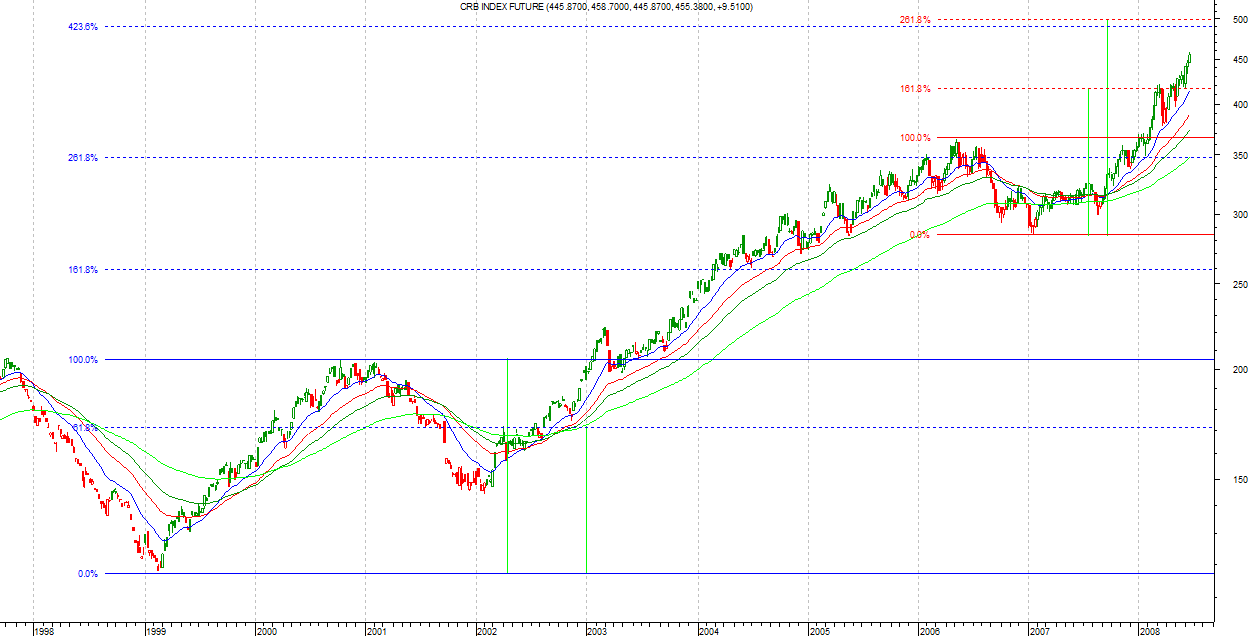The height and width of the screenshot is (636, 1250).
Task: Click the blue 423.6% Fibonacci label
Action: (x=85, y=27)
